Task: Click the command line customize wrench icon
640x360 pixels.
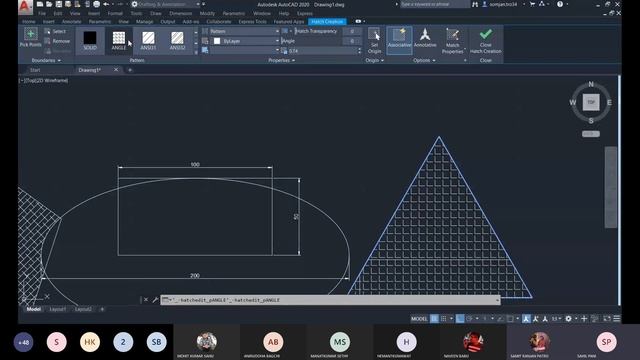Action: (155, 300)
